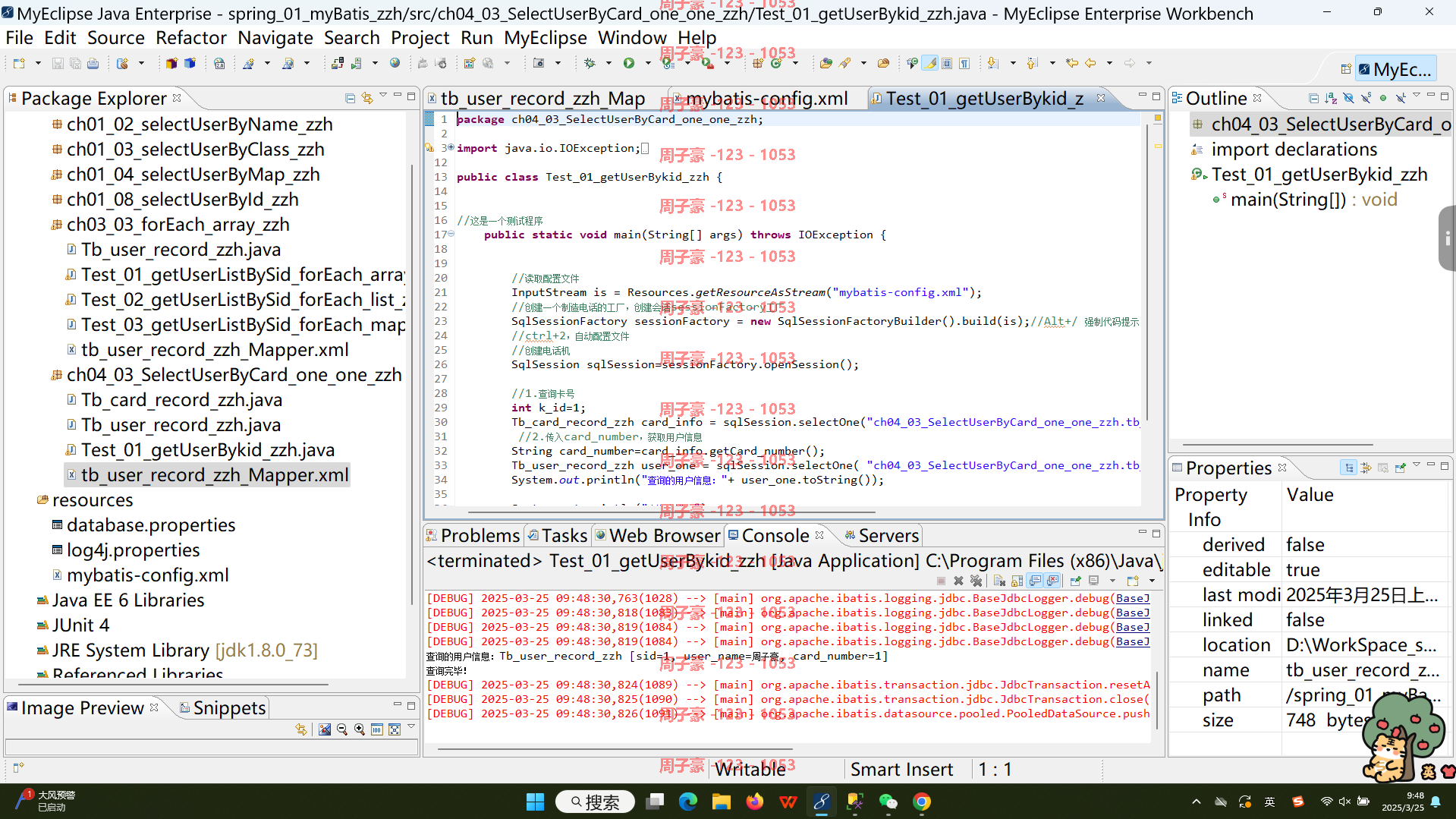Open File Explorer from the taskbar

coord(721,802)
